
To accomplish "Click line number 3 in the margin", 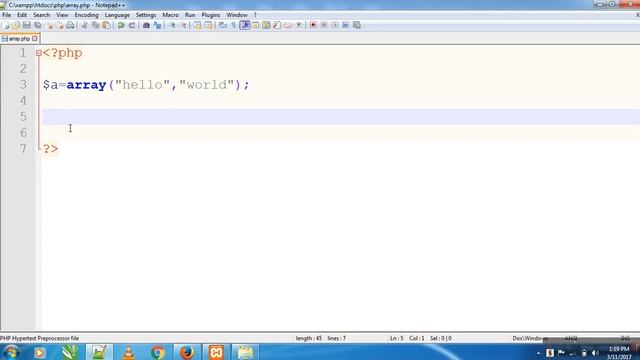I will click(x=23, y=85).
